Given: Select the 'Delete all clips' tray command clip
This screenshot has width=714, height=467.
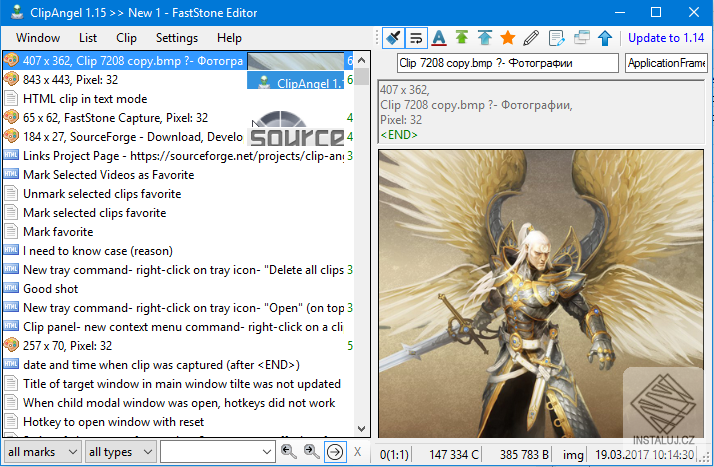Looking at the screenshot, I should tap(178, 270).
